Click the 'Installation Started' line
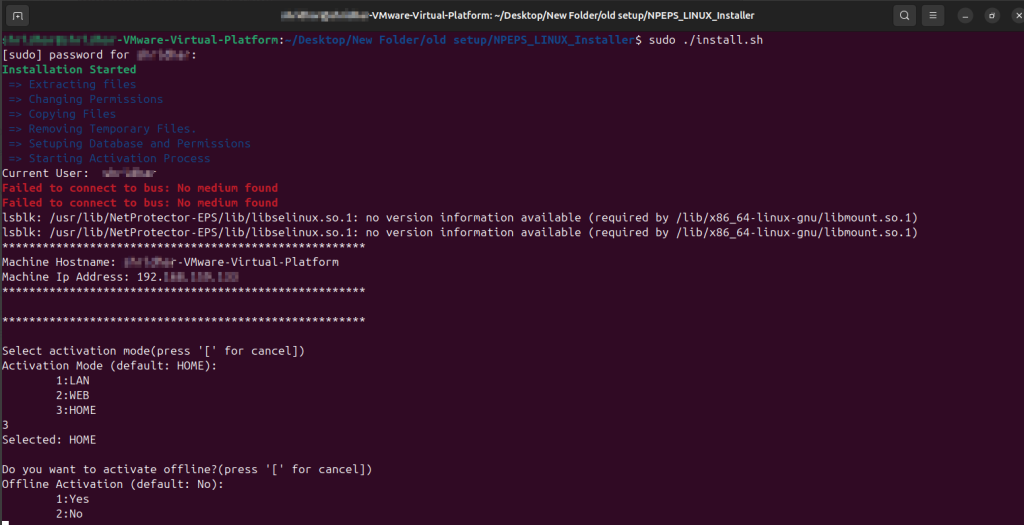The width and height of the screenshot is (1024, 525). 69,70
